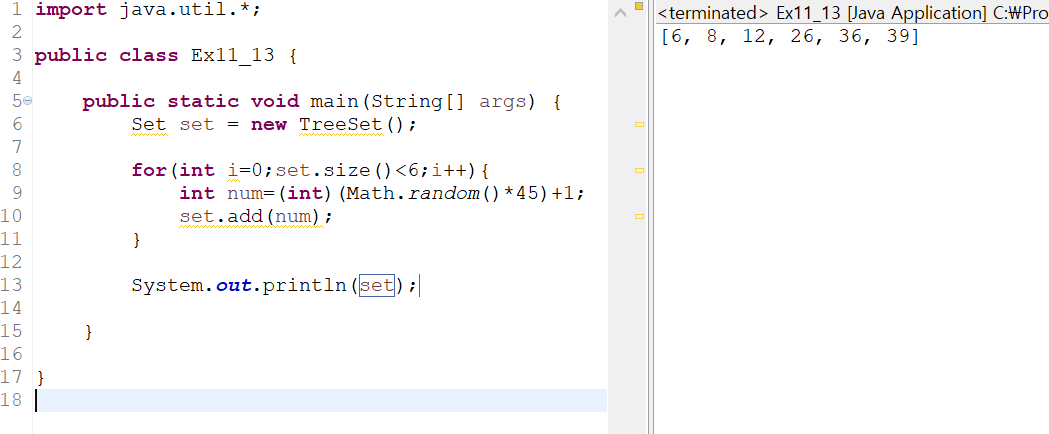Click line number 18 in the gutter
Screen dimensions: 1049x434
click(13, 400)
